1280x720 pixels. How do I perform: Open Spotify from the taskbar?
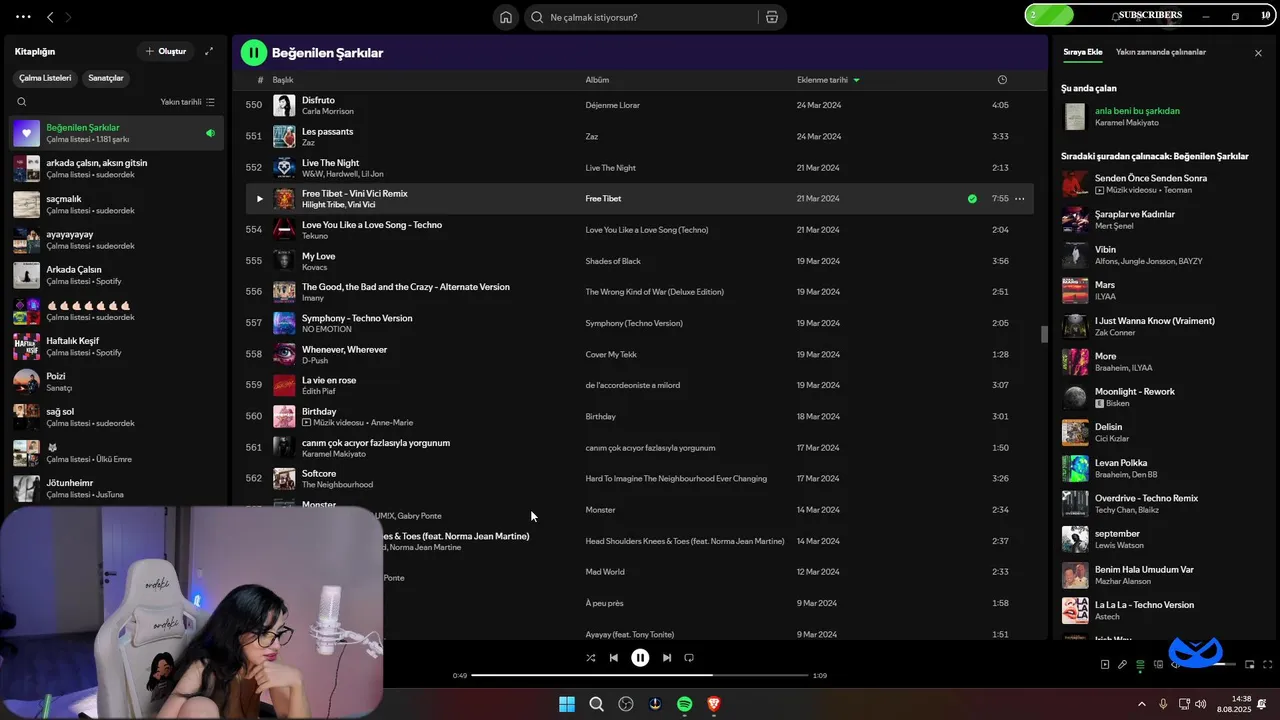coord(685,704)
